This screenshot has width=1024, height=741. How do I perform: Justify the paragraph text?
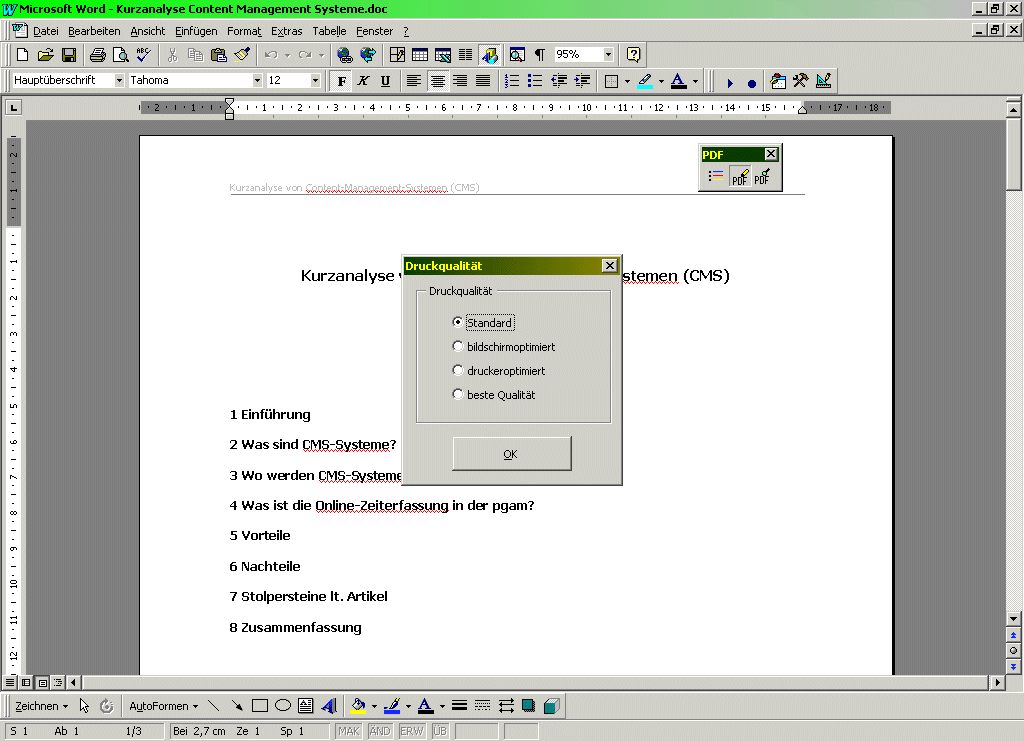point(483,81)
